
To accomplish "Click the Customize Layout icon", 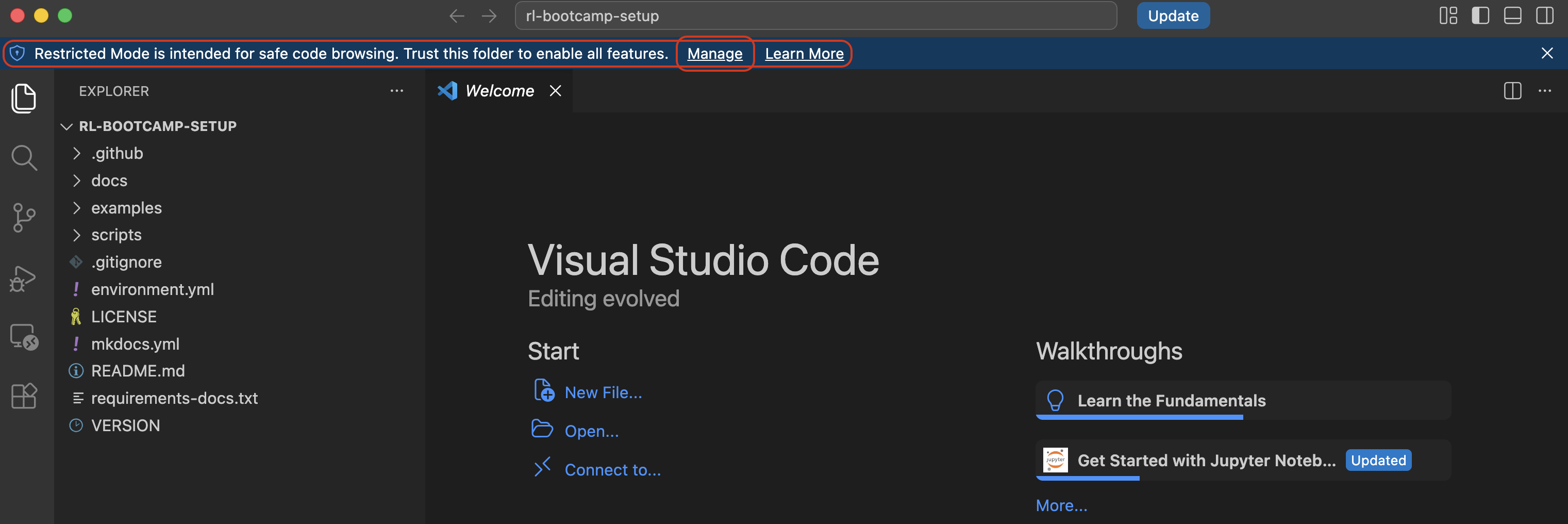I will [x=1448, y=16].
